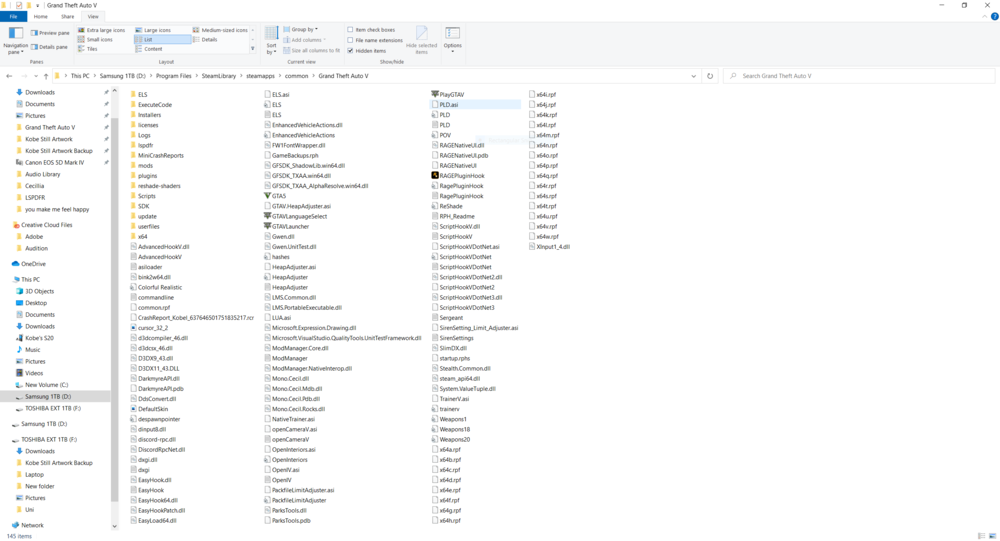Choose Medium-sized icons layout
Viewport: 1000px width, 541px height.
tap(220, 30)
